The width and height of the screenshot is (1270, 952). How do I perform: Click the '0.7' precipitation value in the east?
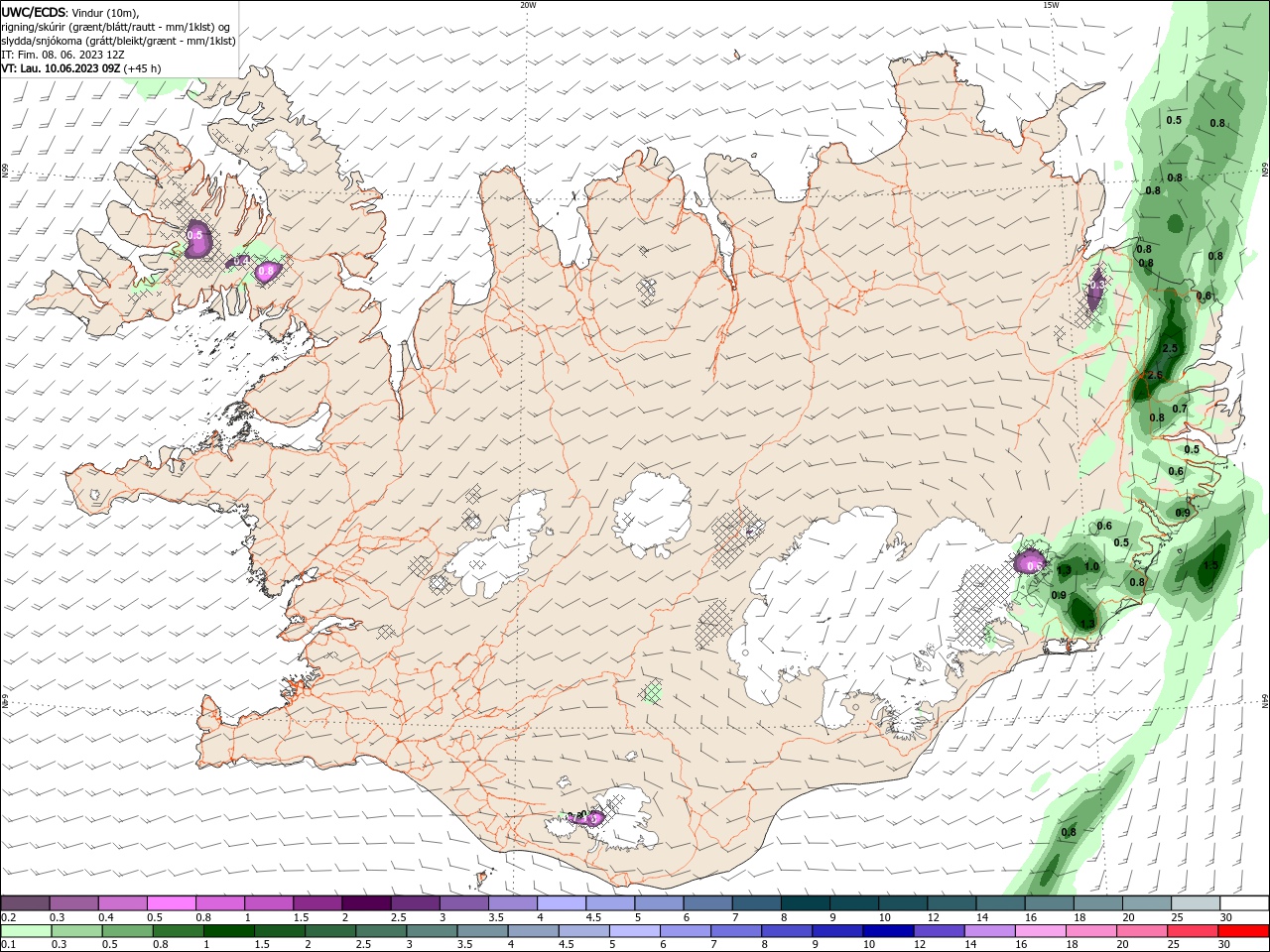pos(1180,409)
